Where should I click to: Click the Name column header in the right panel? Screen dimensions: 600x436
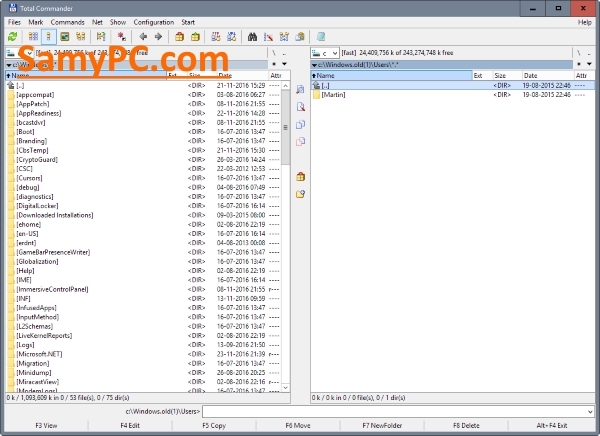391,75
